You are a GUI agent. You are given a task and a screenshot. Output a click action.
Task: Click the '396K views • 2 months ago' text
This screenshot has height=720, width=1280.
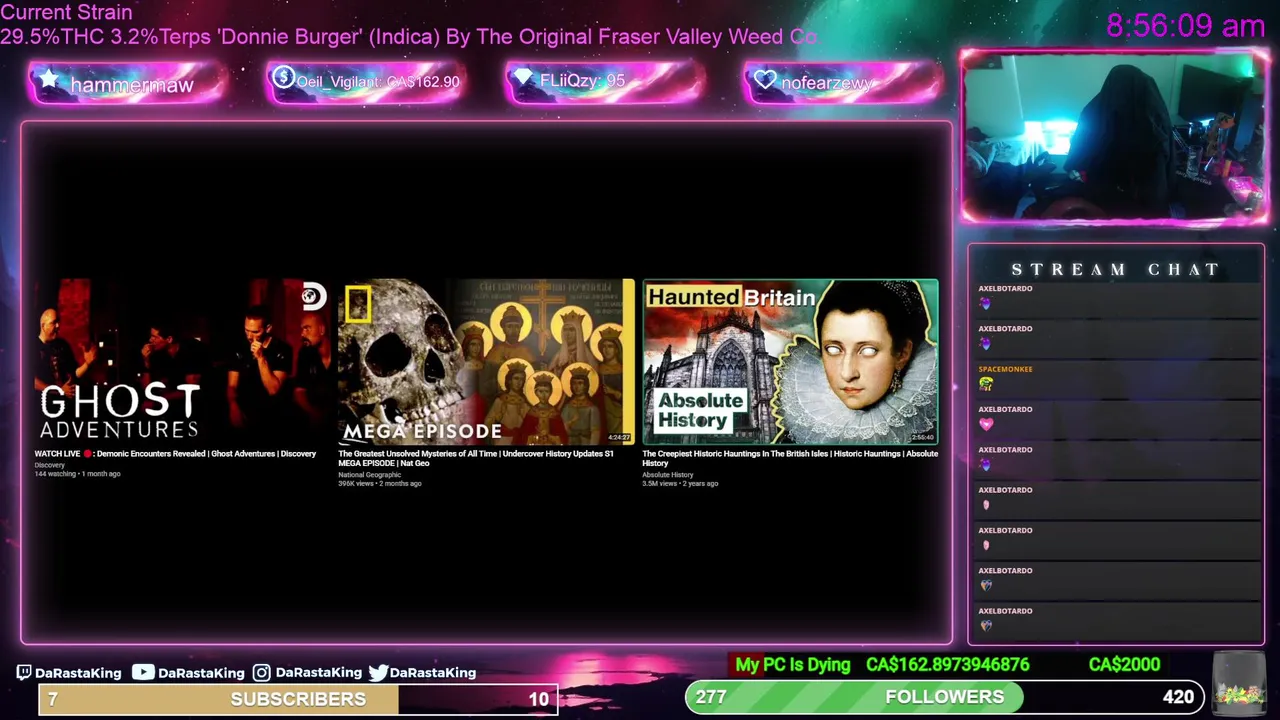(x=380, y=484)
